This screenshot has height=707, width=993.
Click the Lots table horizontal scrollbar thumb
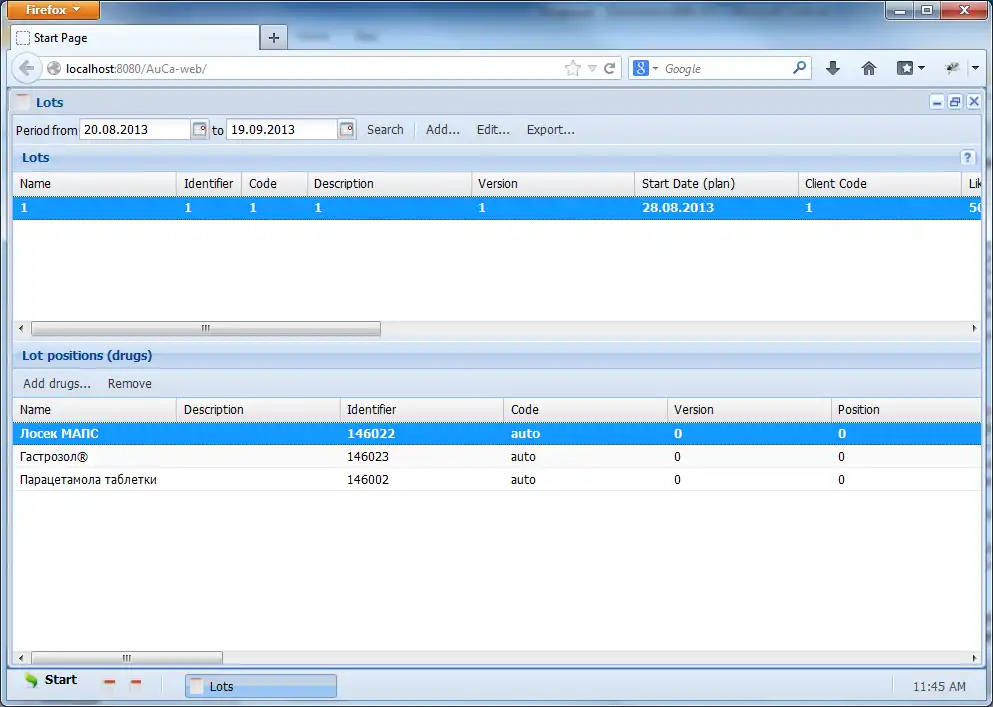[x=206, y=328]
